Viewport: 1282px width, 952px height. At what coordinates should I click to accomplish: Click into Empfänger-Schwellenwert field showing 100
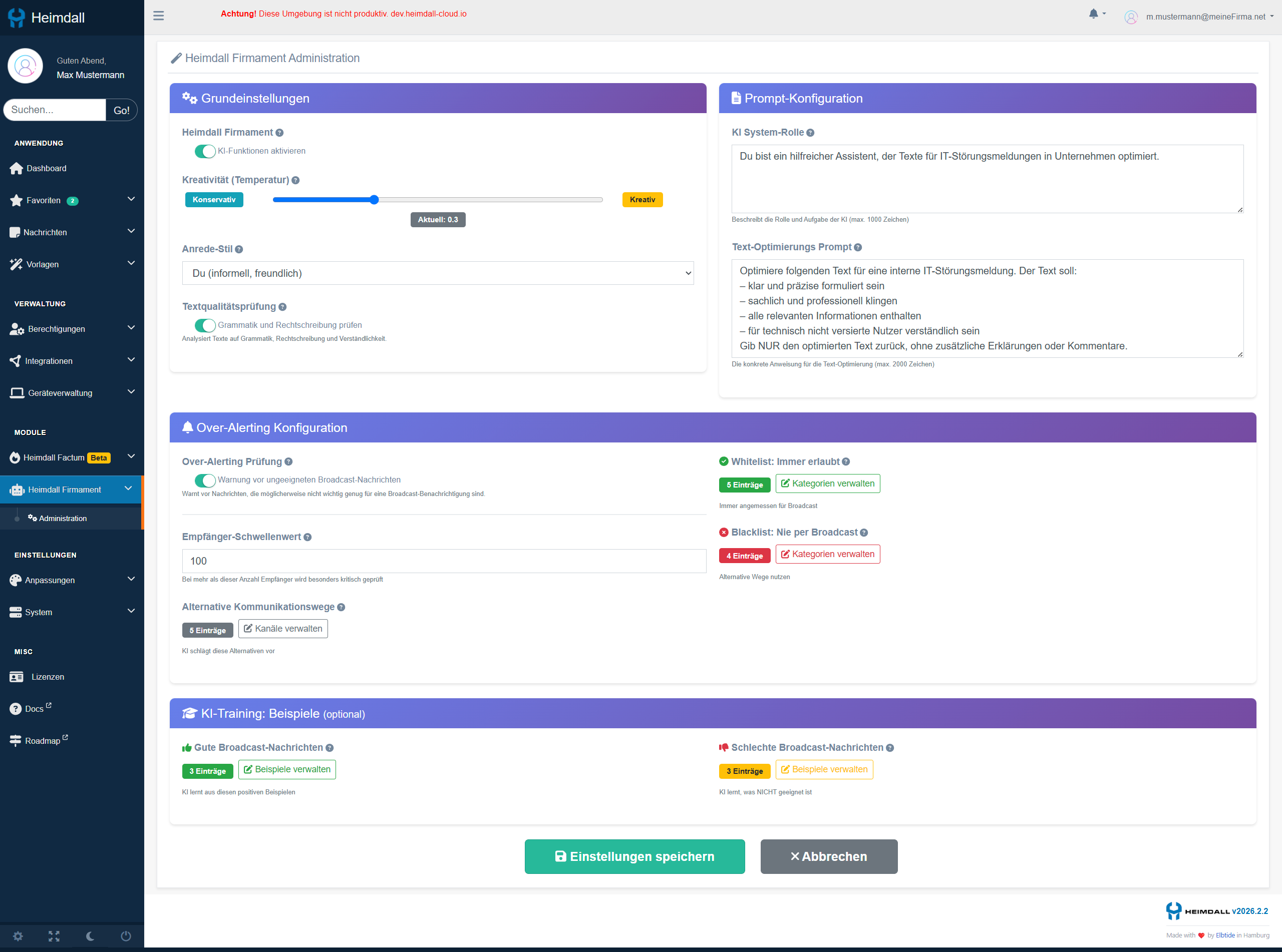(444, 561)
